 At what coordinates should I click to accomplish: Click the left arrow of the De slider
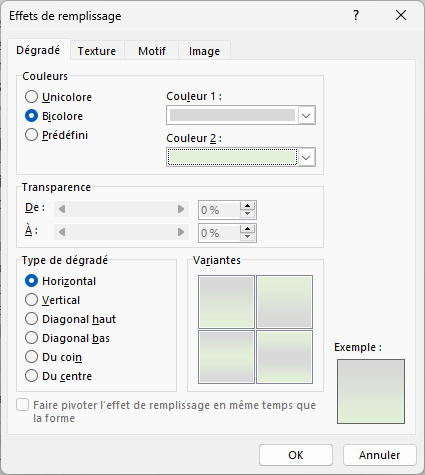(61, 209)
